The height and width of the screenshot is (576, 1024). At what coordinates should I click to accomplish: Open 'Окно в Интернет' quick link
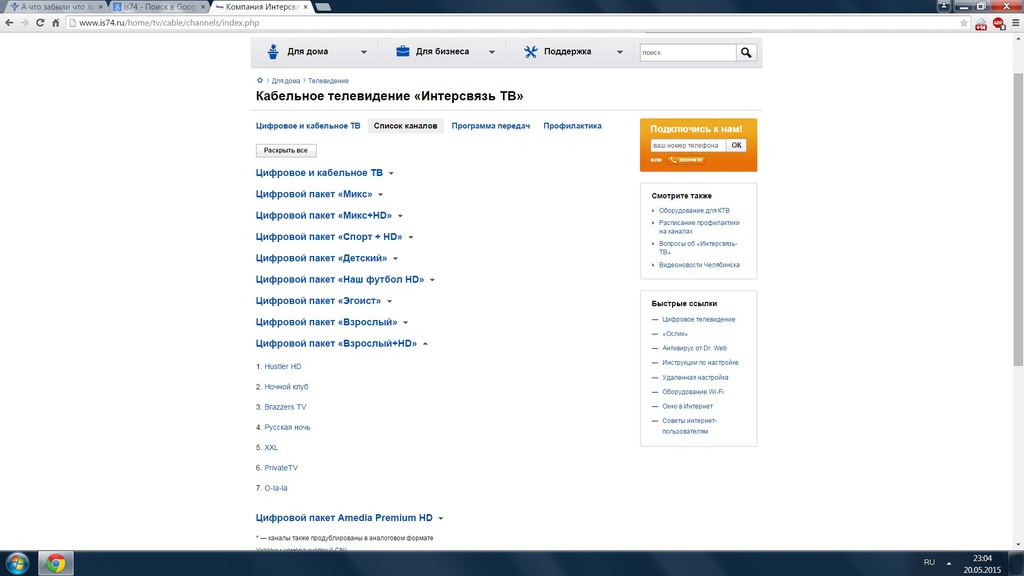point(688,406)
